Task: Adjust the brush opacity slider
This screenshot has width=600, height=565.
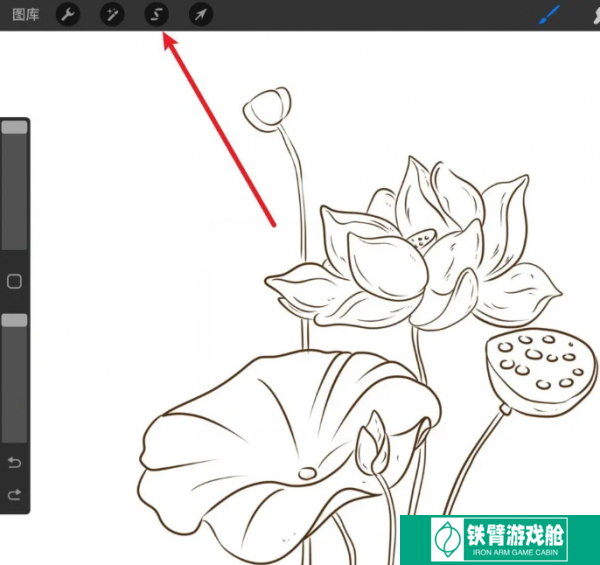Action: point(14,378)
